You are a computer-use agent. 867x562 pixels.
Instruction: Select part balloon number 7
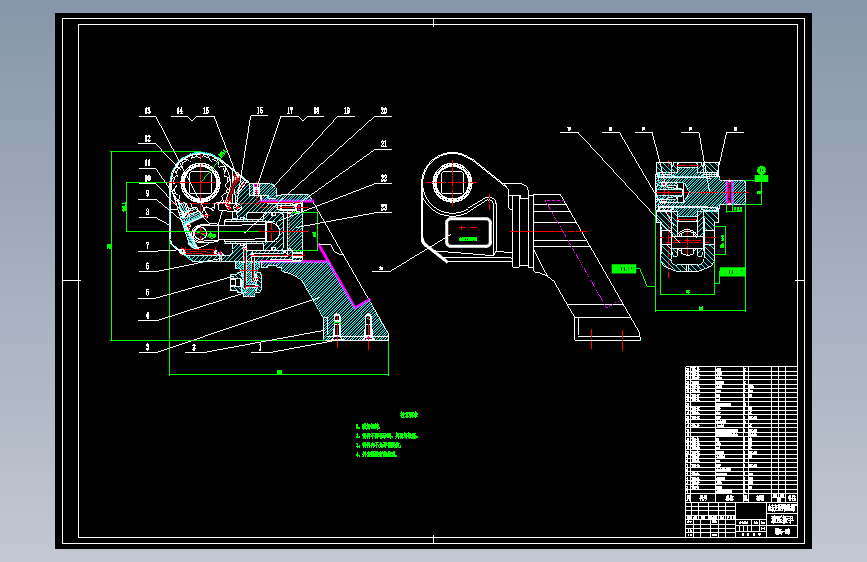pos(148,246)
